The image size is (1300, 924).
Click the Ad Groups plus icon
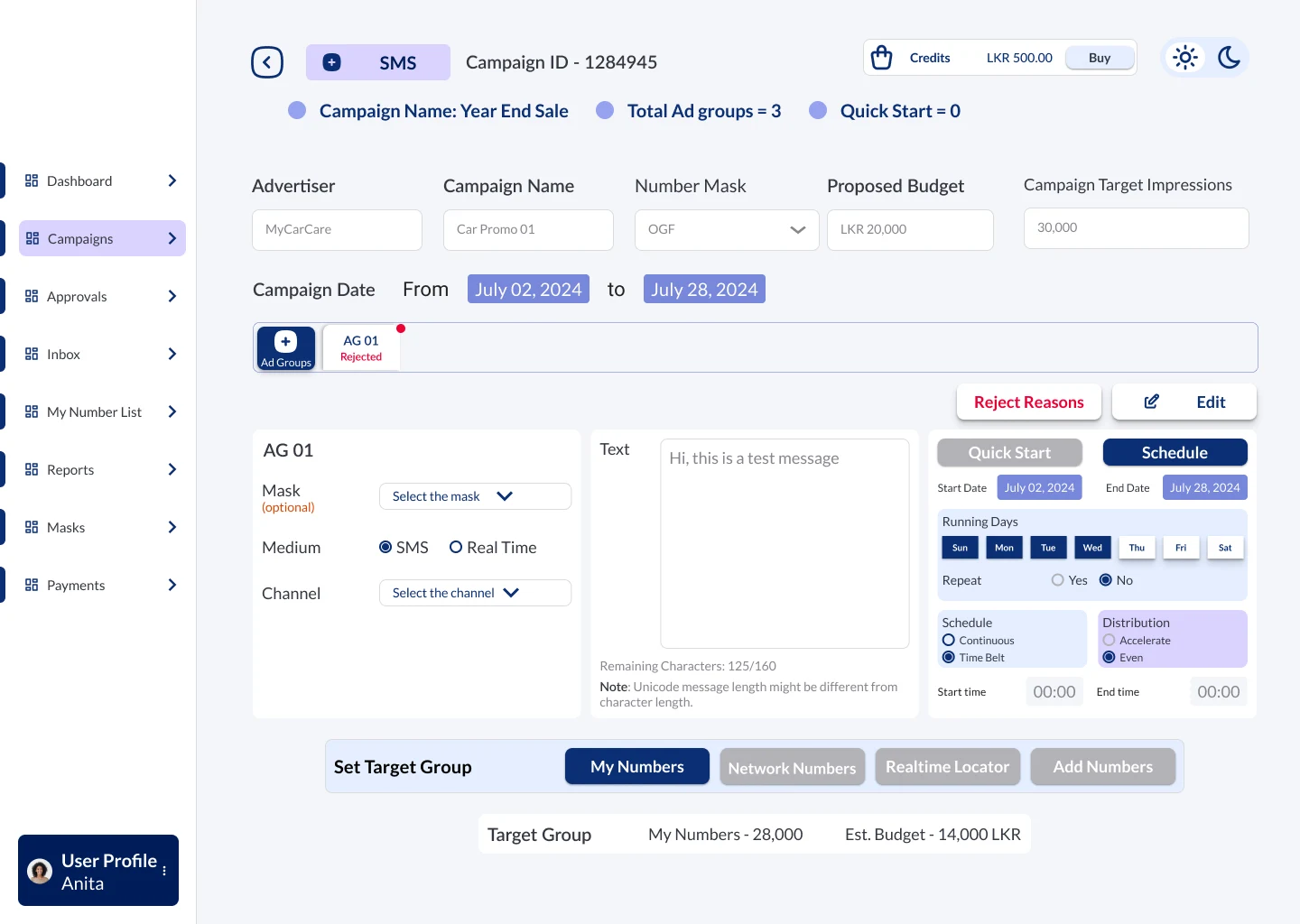[286, 342]
